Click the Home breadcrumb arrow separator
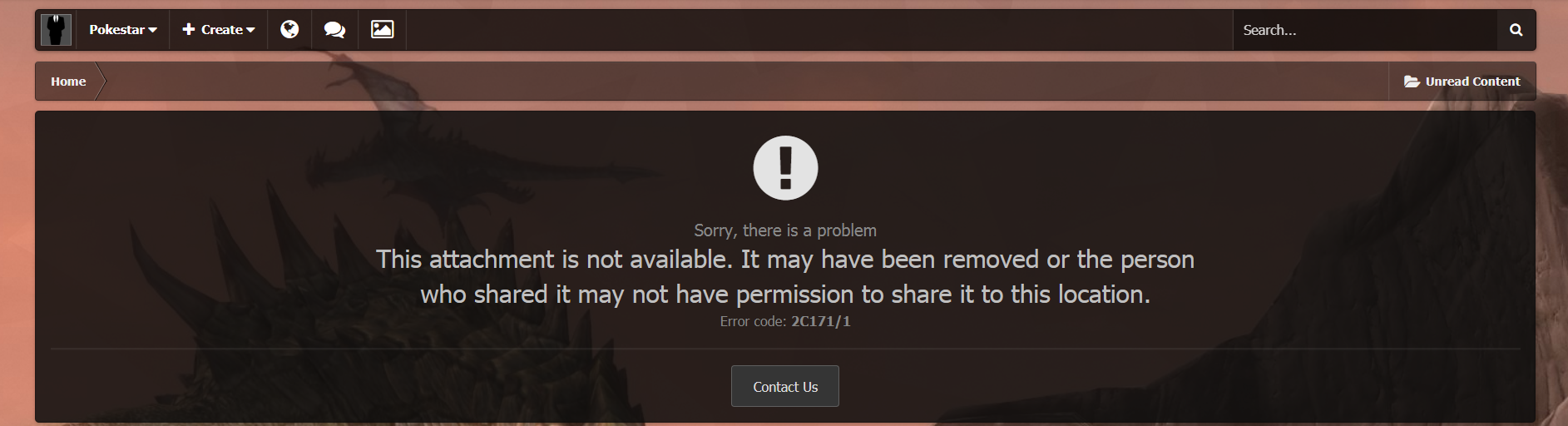Viewport: 1568px width, 426px height. point(101,82)
